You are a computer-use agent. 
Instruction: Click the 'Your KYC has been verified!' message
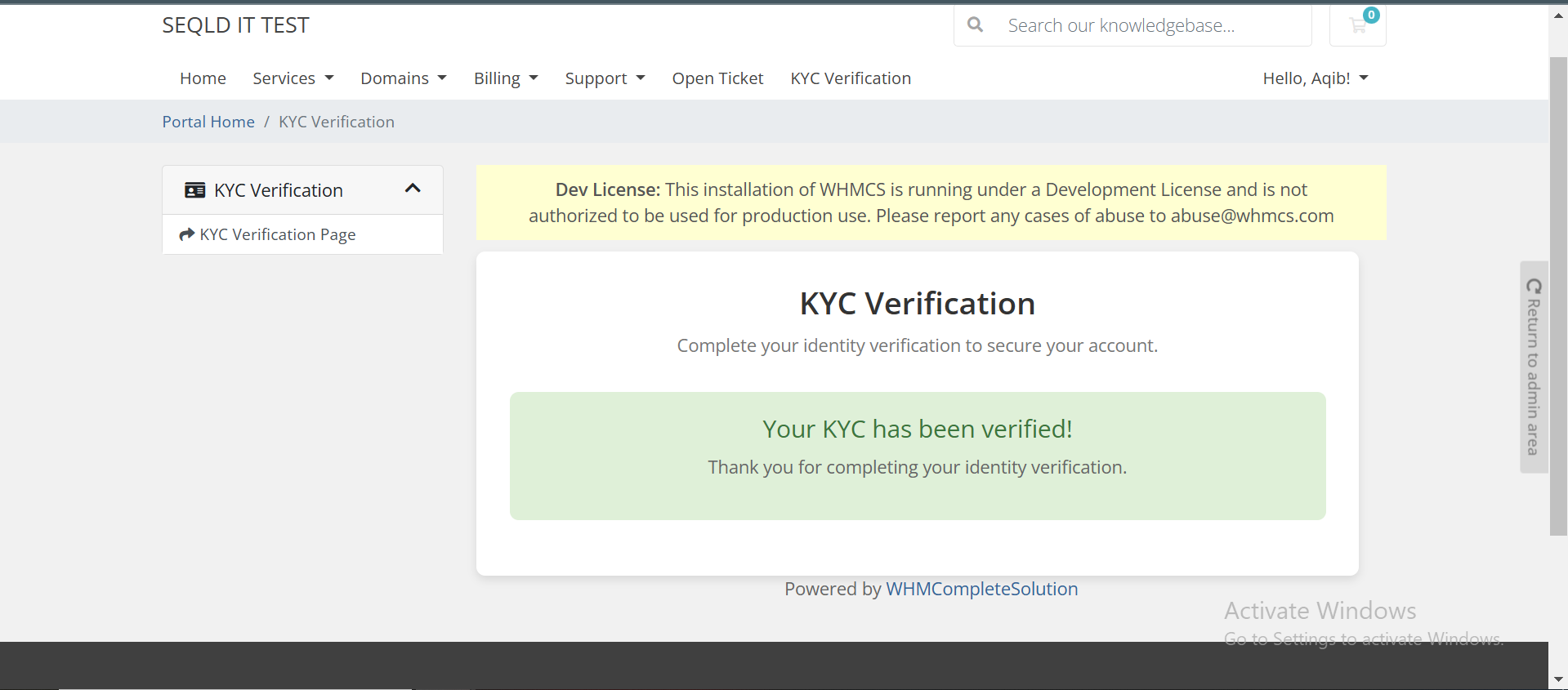918,429
